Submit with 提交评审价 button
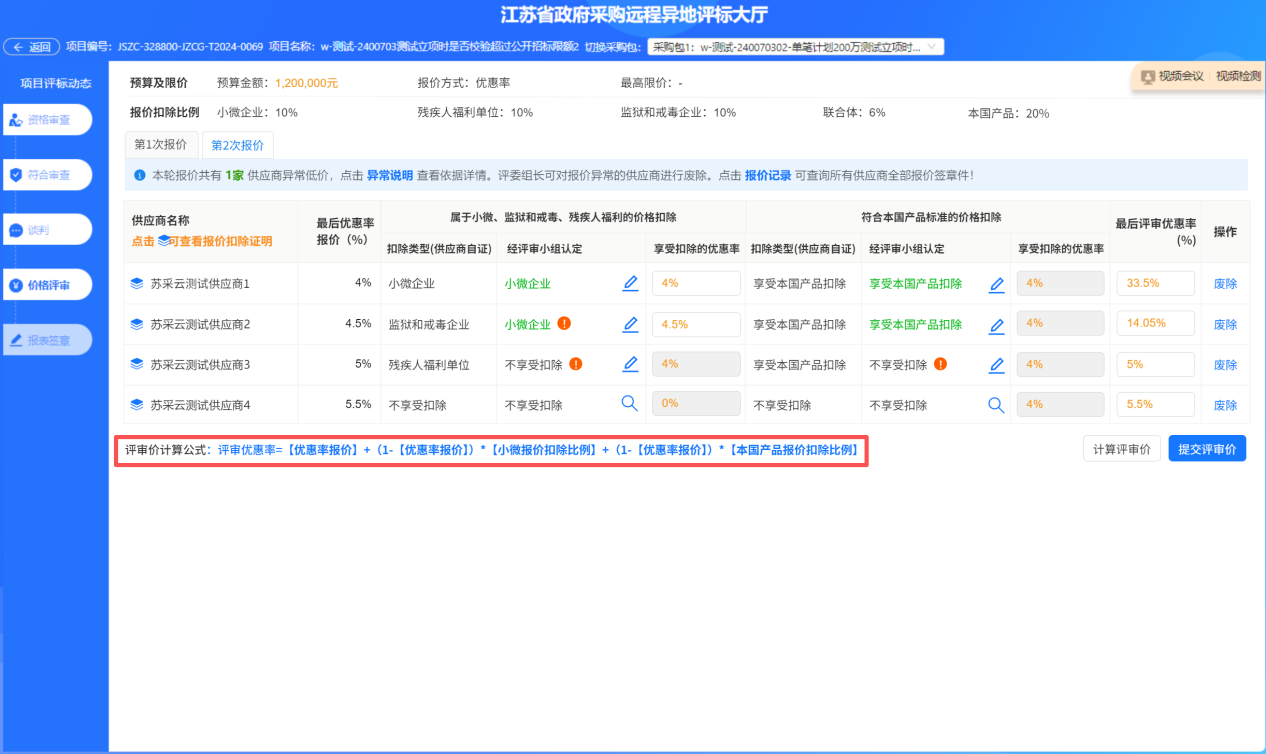This screenshot has height=754, width=1266. 1207,449
